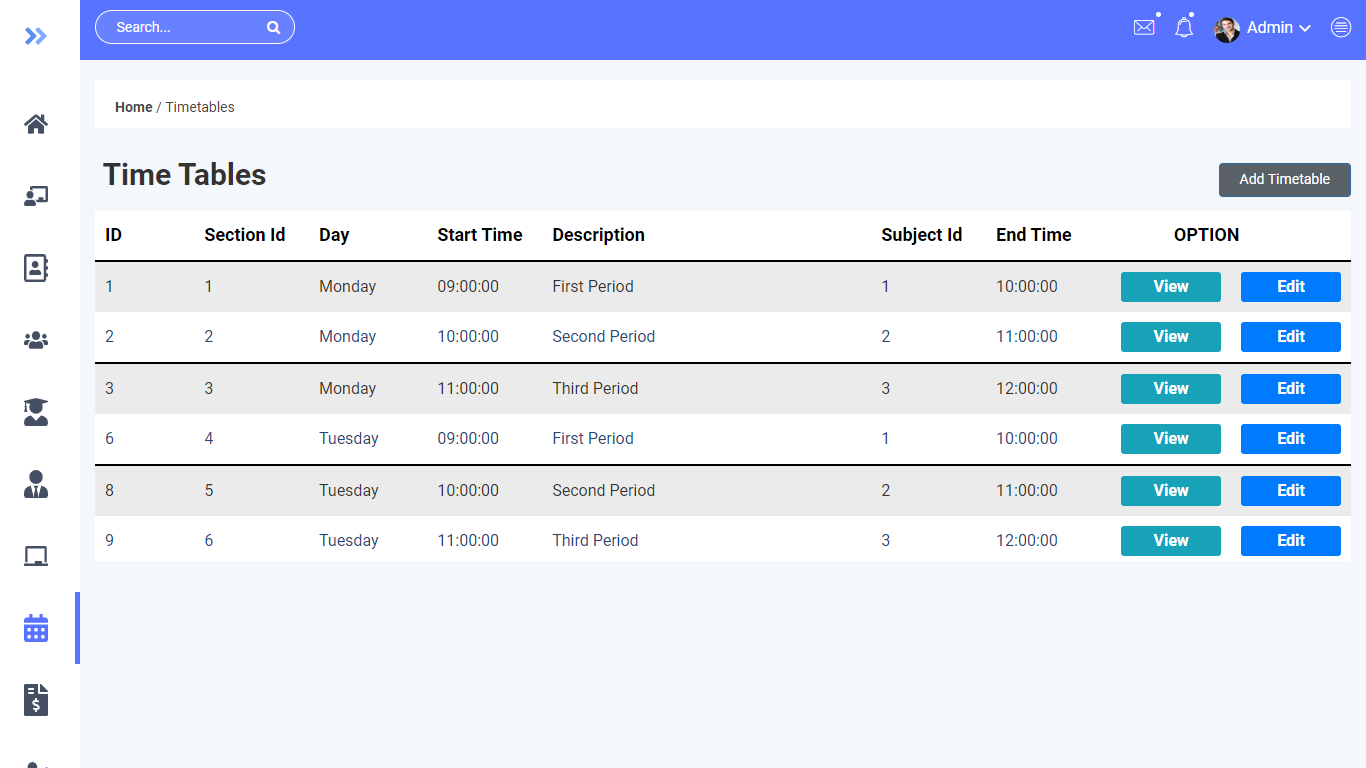Viewport: 1366px width, 768px height.
Task: Select the calendar timetable sidebar icon
Action: [x=36, y=628]
